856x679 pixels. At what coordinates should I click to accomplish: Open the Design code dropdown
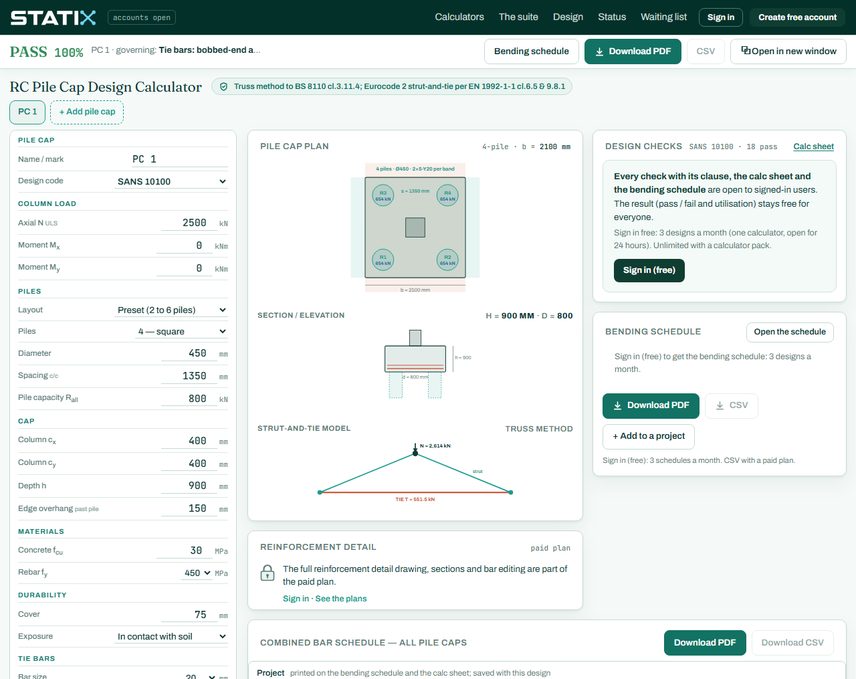(171, 181)
